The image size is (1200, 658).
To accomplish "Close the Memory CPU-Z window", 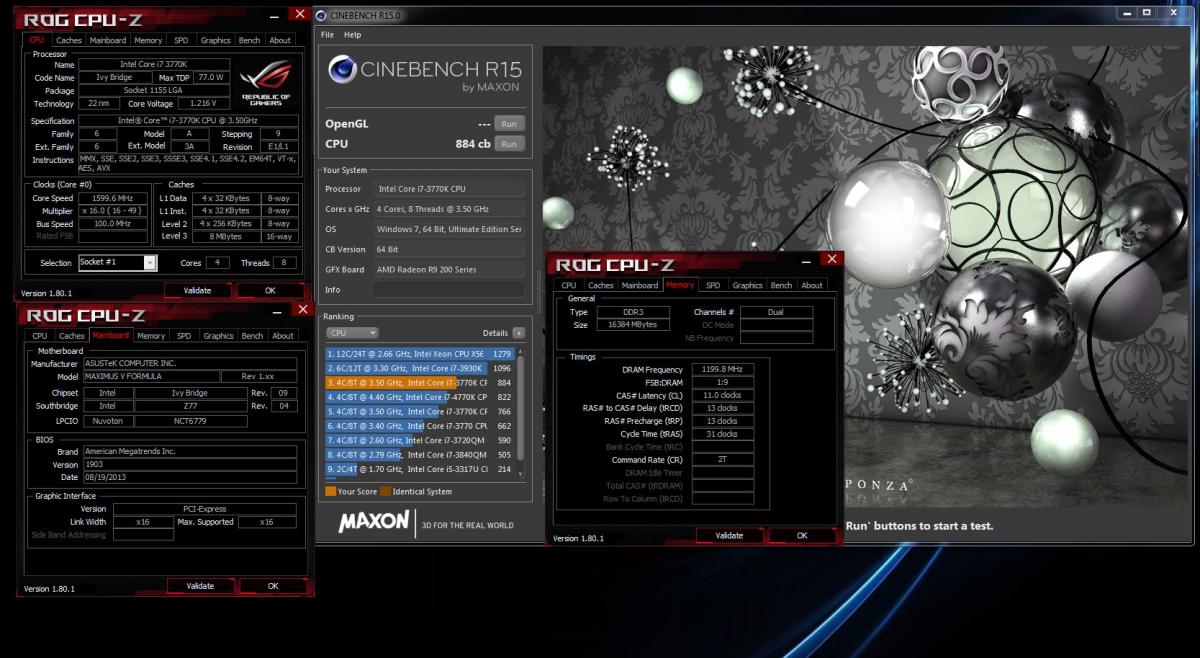I will pos(831,259).
